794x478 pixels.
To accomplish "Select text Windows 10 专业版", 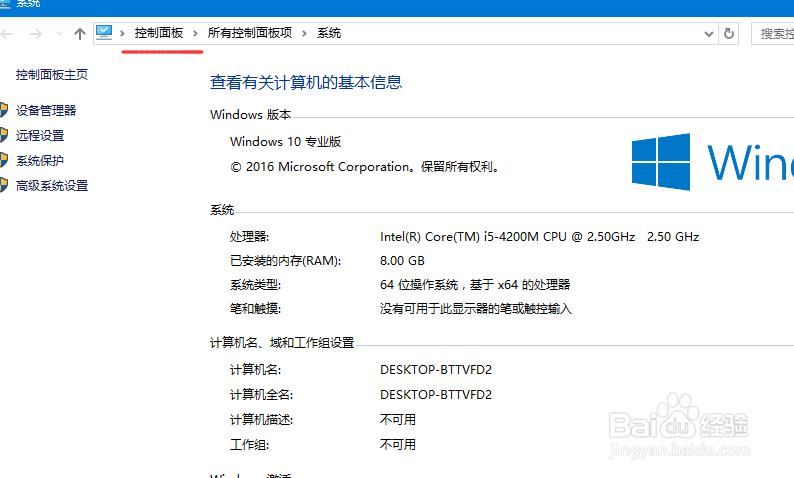I will click(286, 141).
